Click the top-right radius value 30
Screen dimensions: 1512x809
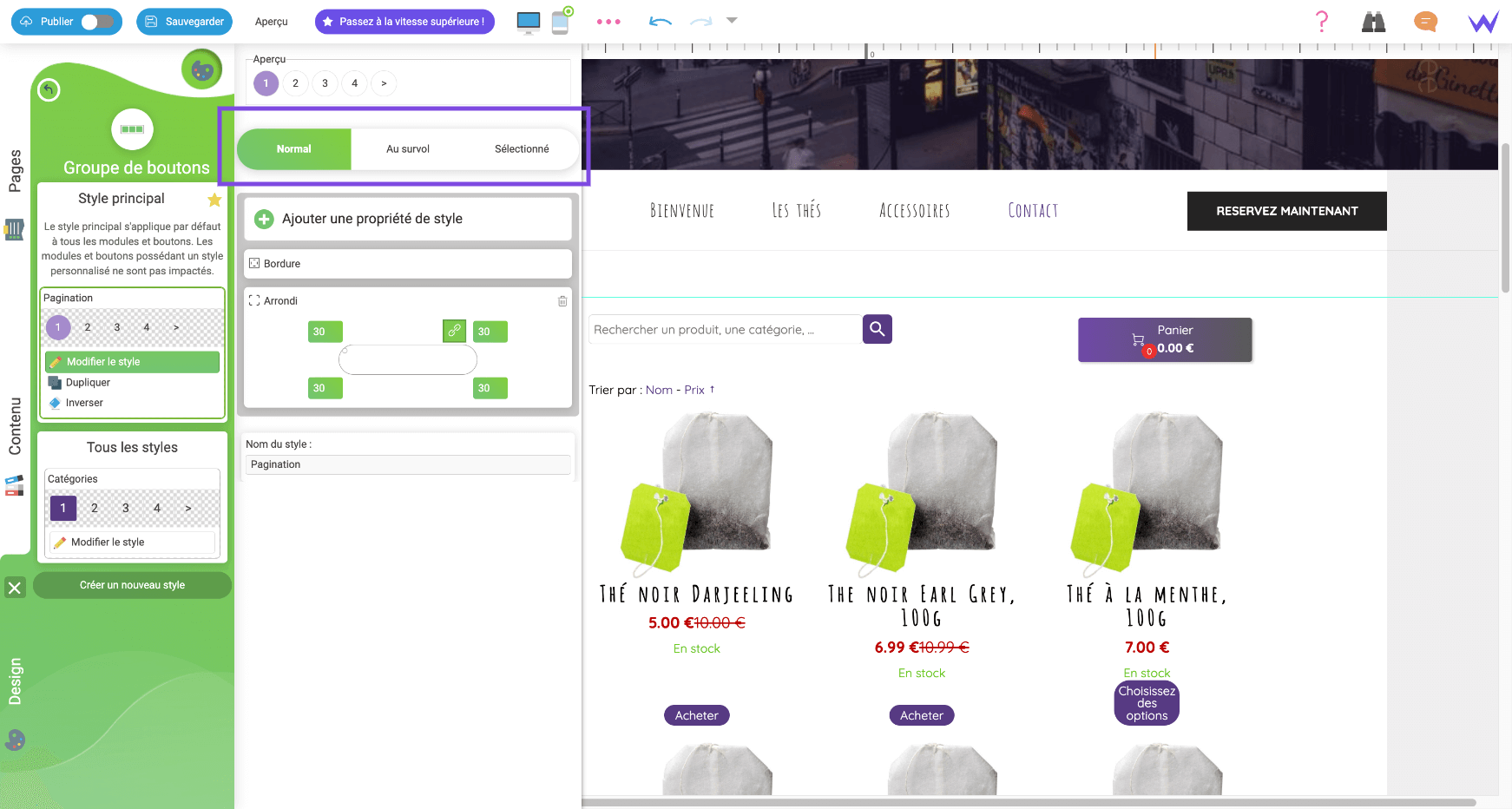pyautogui.click(x=490, y=332)
